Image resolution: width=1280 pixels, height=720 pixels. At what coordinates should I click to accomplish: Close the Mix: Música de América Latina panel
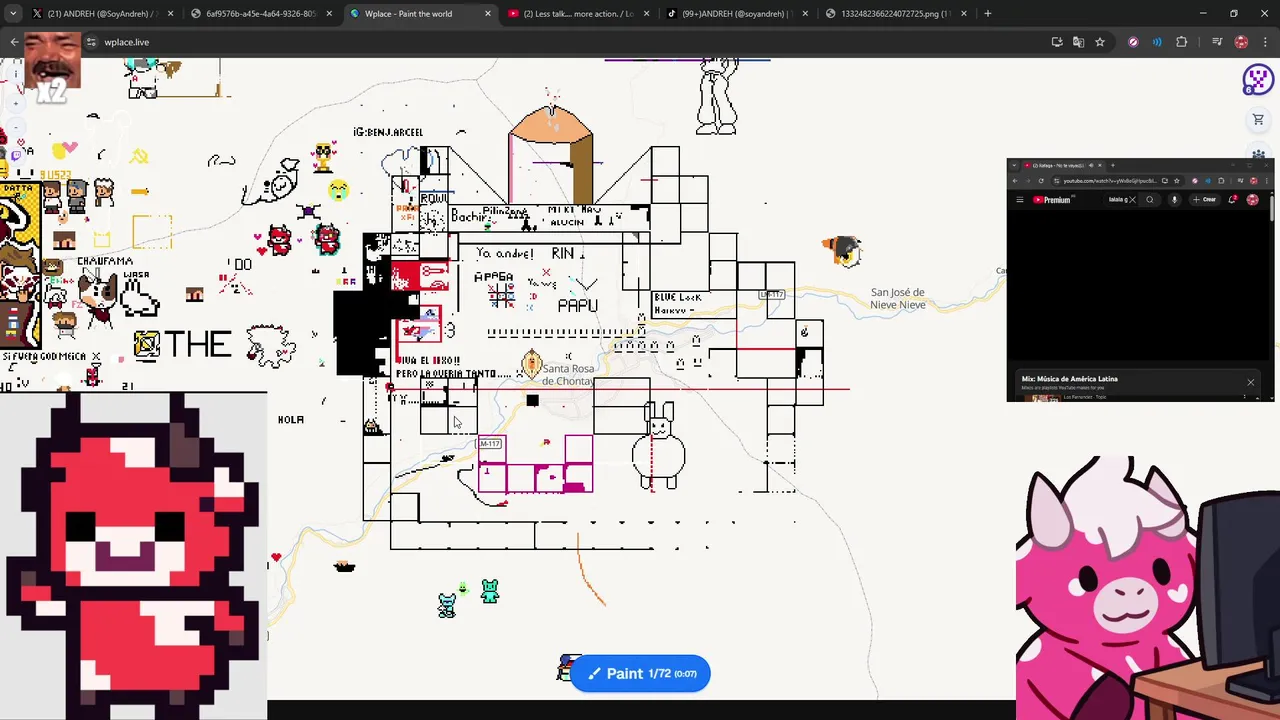[1250, 382]
